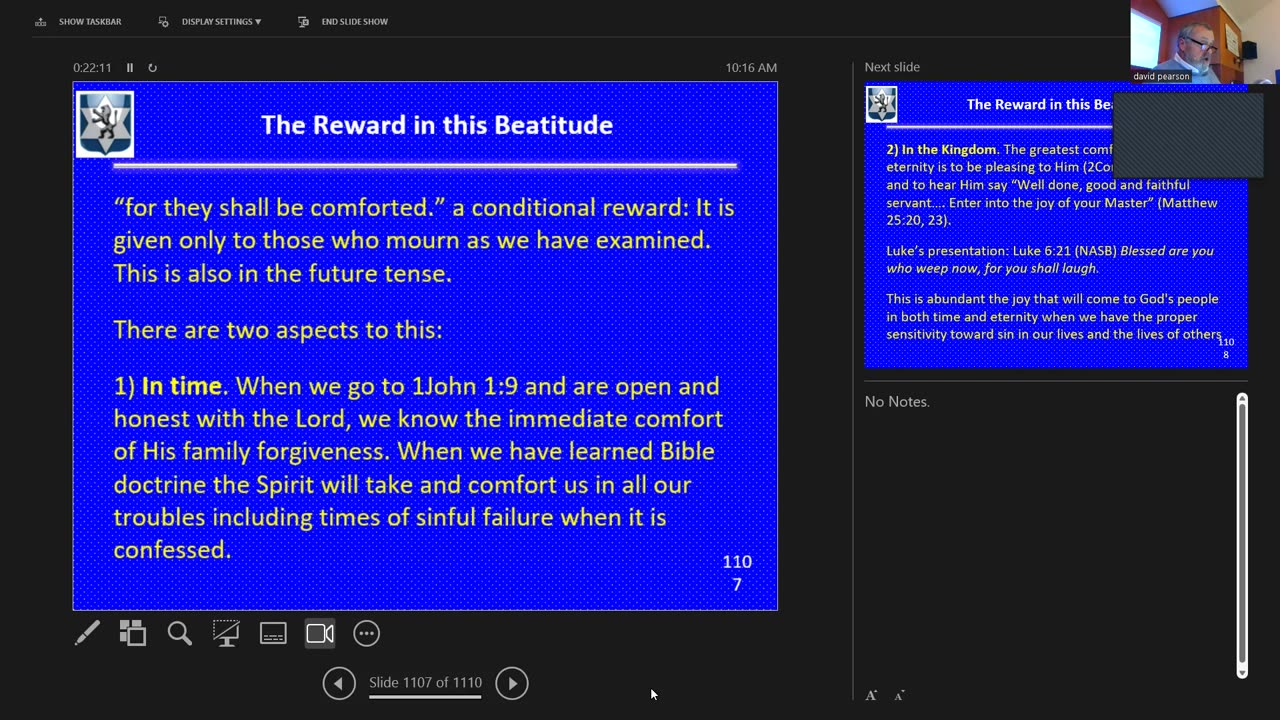
Task: Click the scroll up arrow in notes
Action: pyautogui.click(x=1242, y=399)
